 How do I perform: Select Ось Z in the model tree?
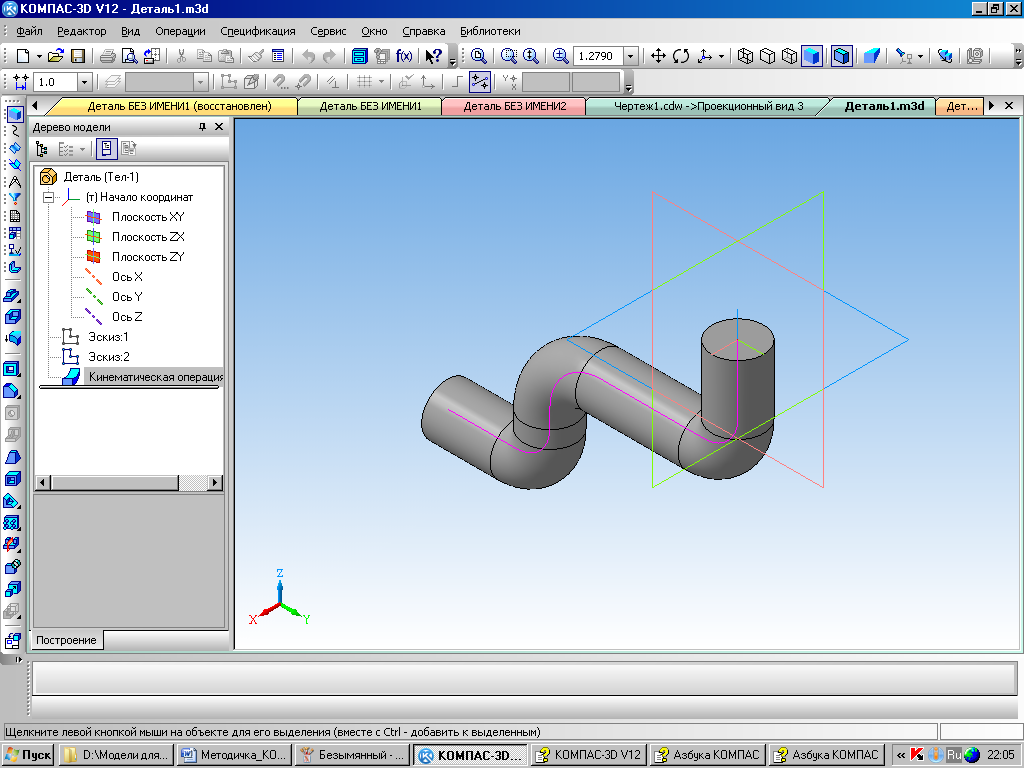click(127, 317)
